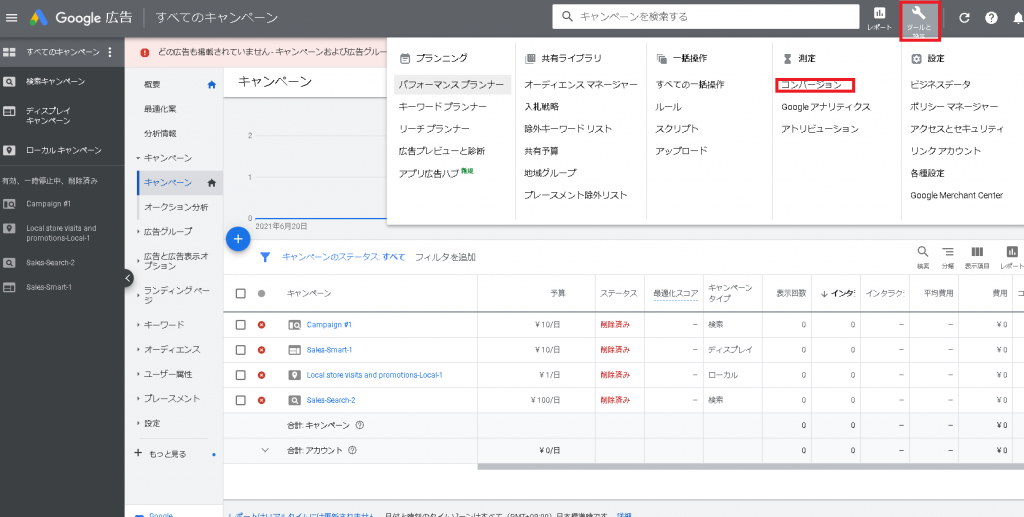1024x517 pixels.
Task: Click the キャンペーンのステータス: すべて filter
Action: coord(344,257)
